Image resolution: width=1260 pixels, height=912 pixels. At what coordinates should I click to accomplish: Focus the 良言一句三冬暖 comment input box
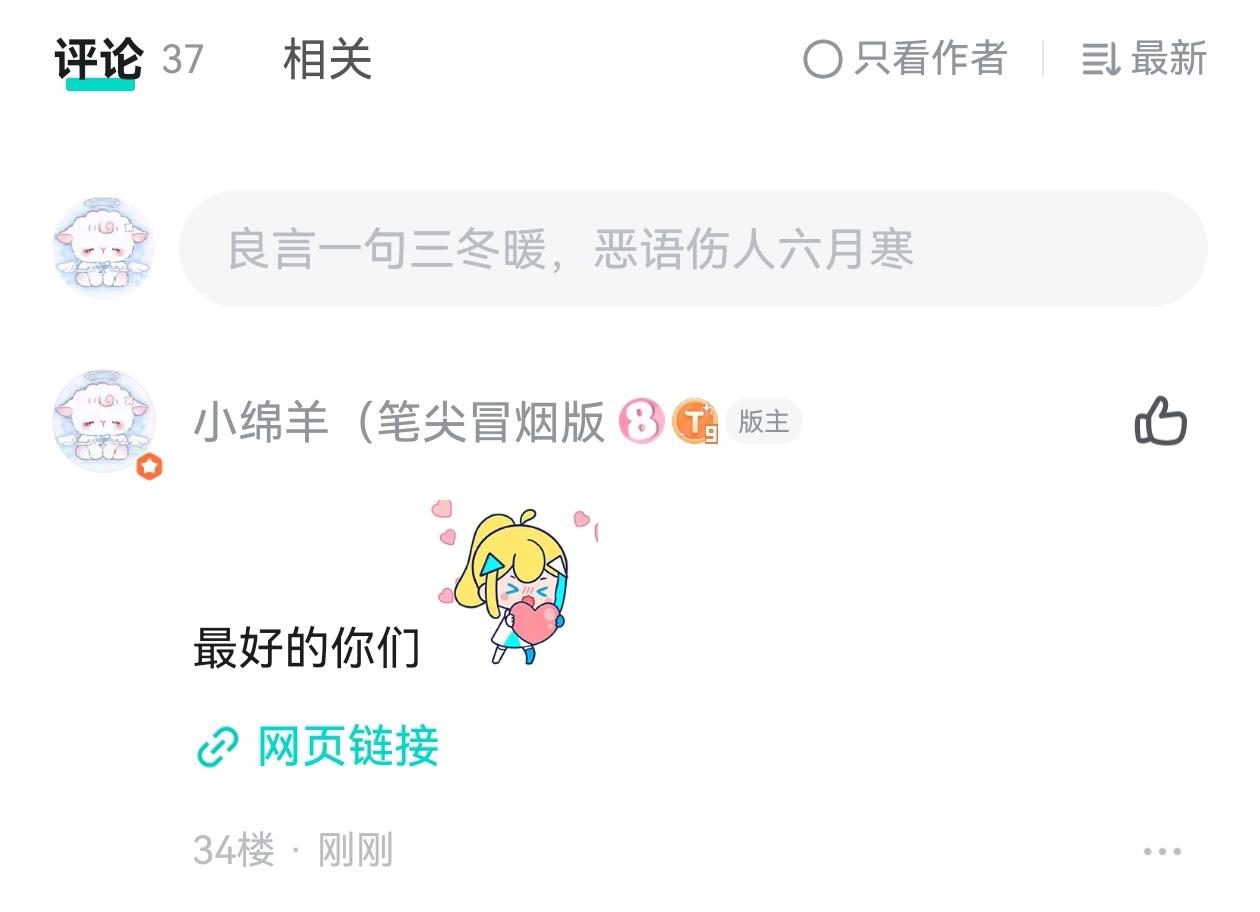[693, 249]
